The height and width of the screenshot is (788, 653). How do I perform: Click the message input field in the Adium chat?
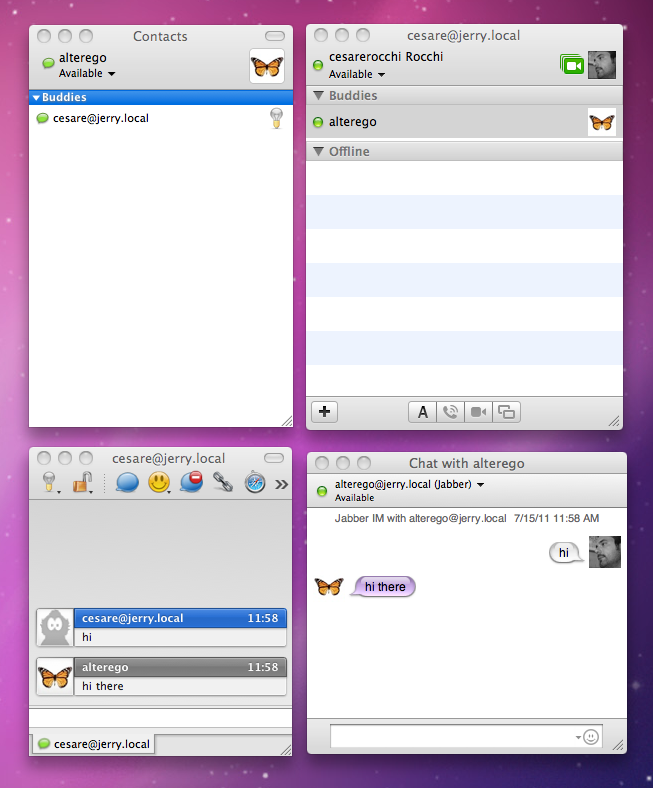pos(160,718)
